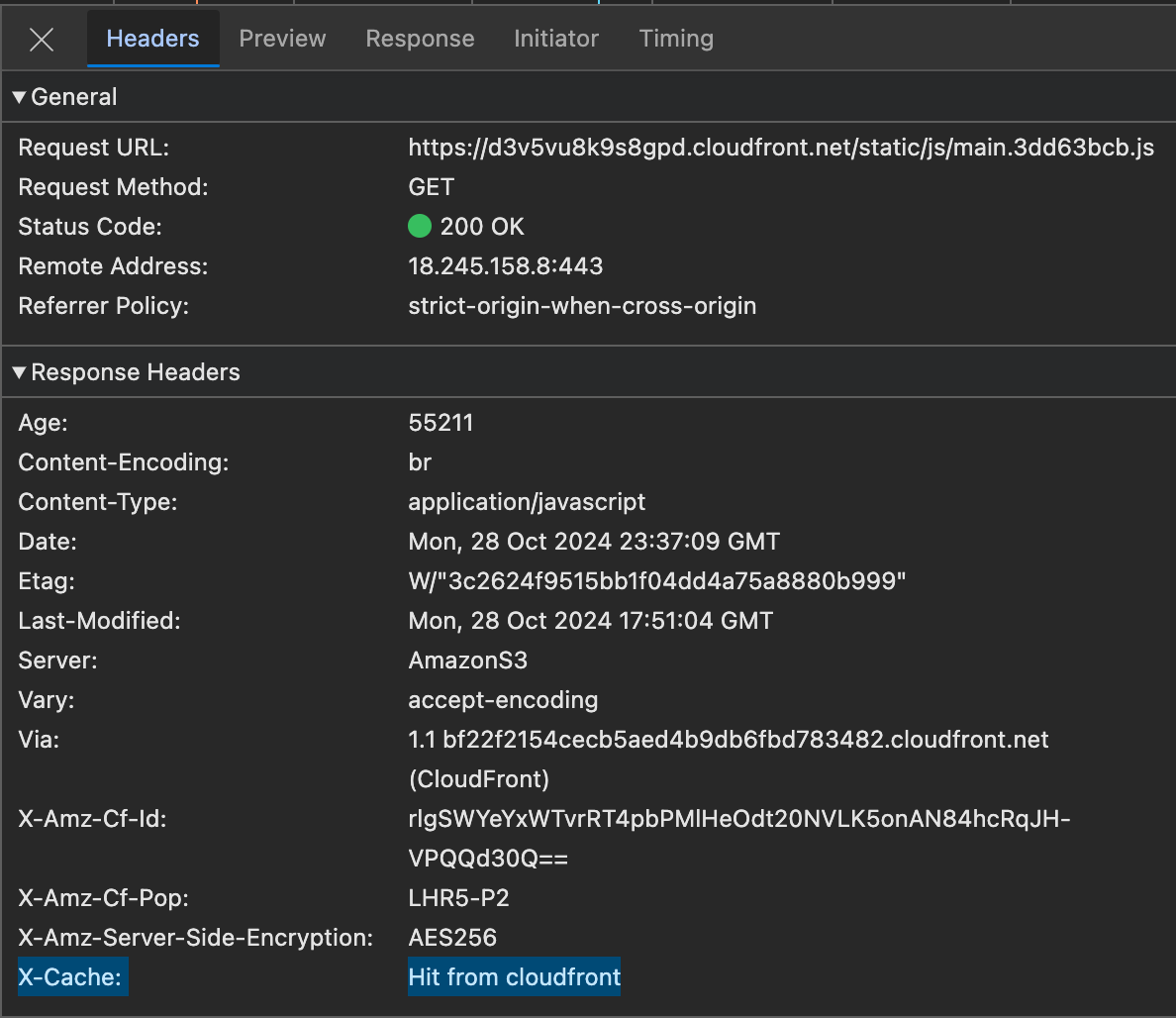1176x1018 pixels.
Task: Switch to the Response tab
Action: [x=420, y=39]
